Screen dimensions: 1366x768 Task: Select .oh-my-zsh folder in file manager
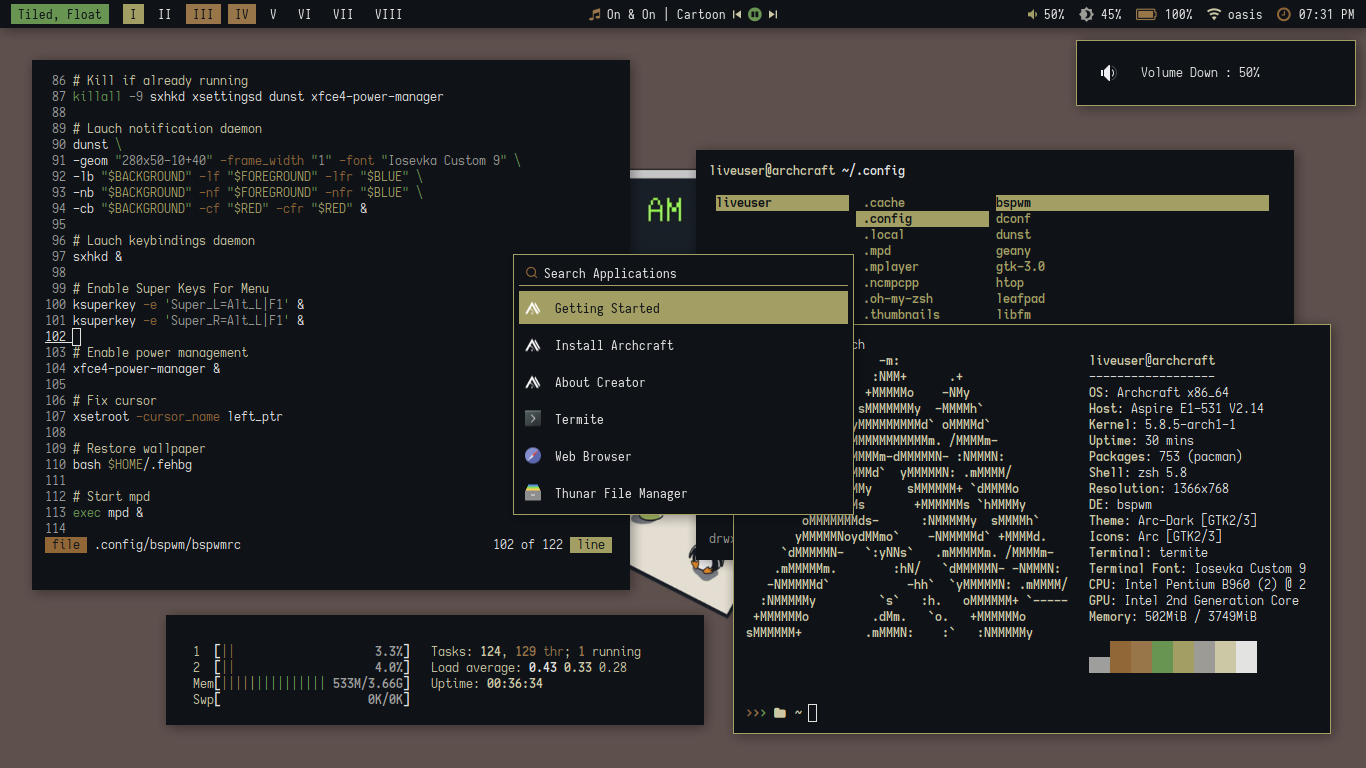[x=898, y=299]
